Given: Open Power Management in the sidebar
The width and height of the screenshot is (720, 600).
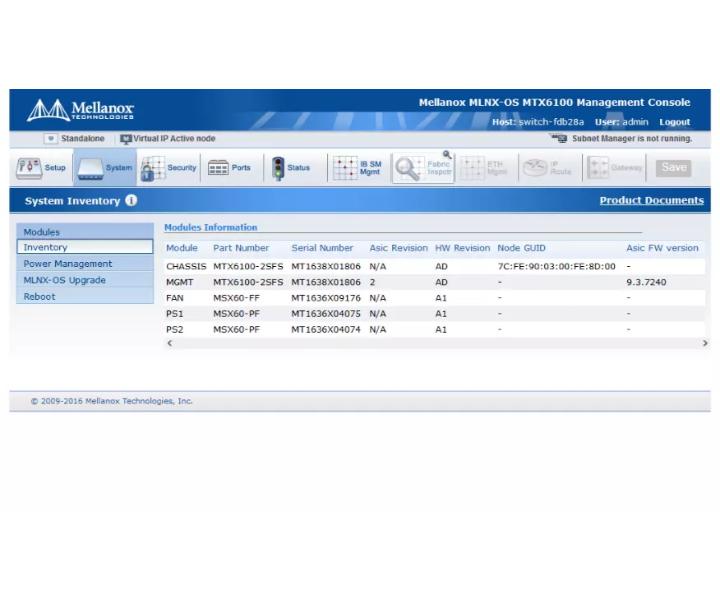Looking at the screenshot, I should point(85,264).
